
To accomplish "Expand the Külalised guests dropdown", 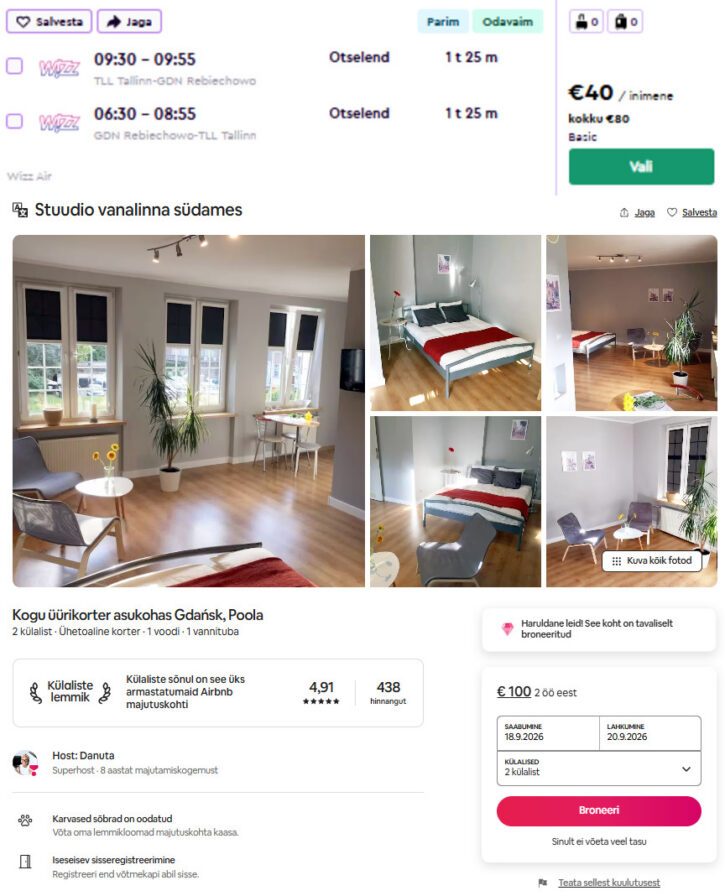I will 599,768.
